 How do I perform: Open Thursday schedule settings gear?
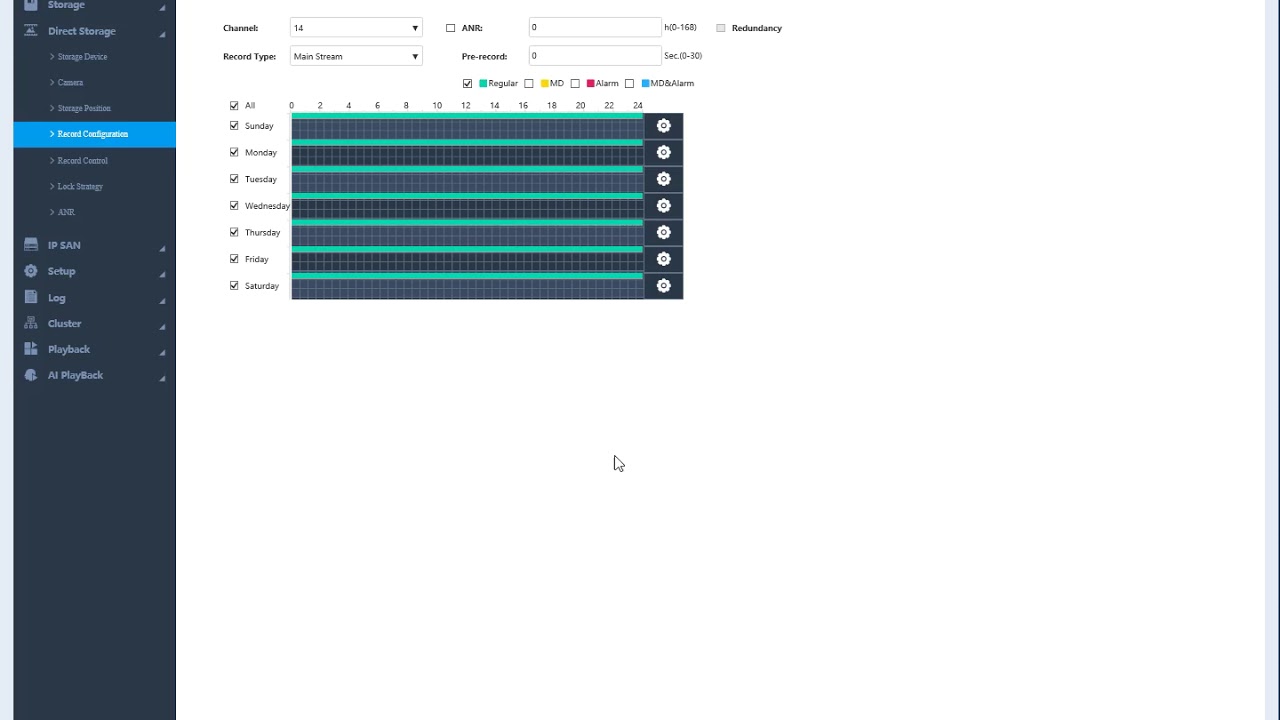point(663,232)
